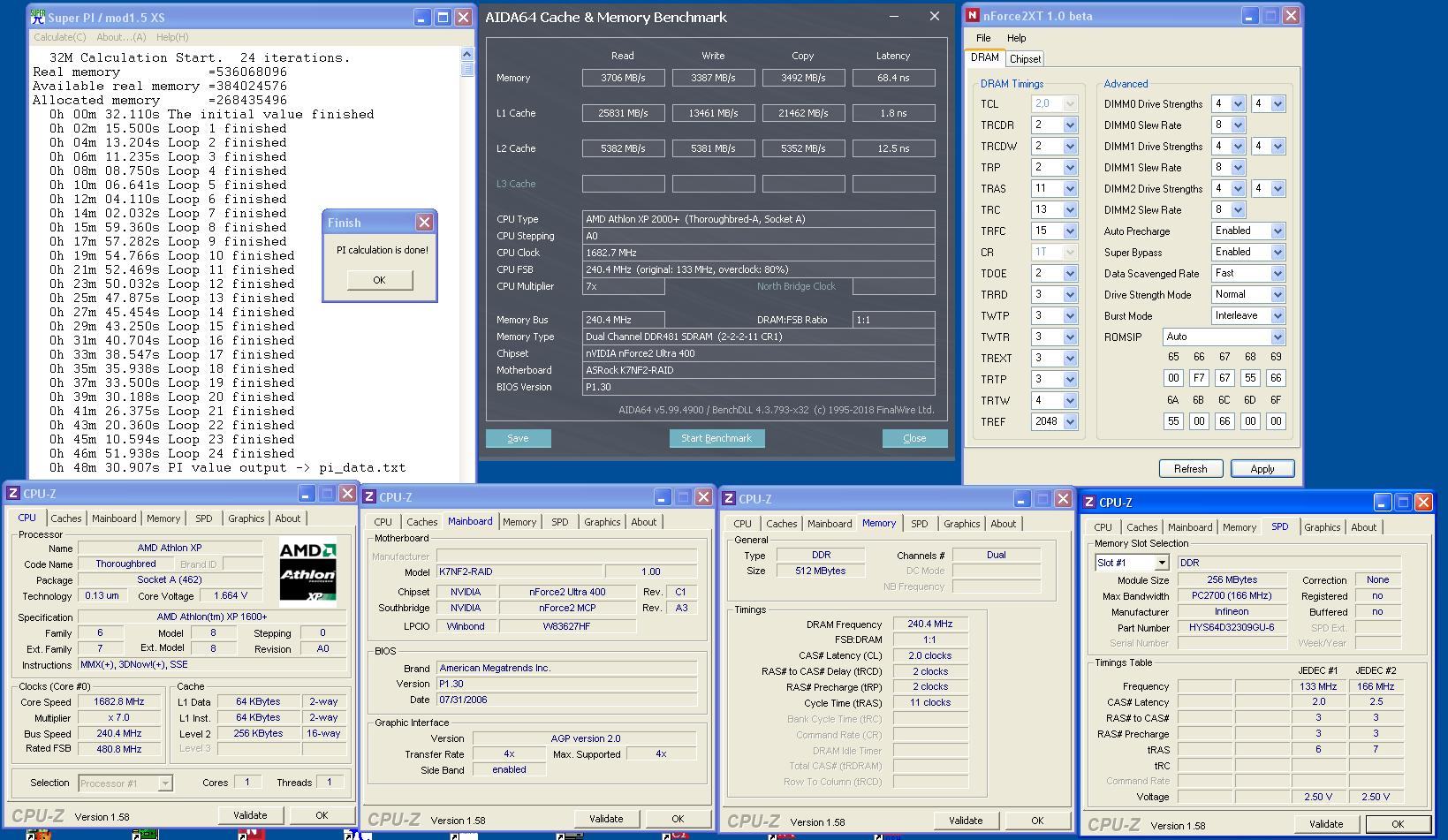
Task: Open the Help menu in nForce2XT
Action: [1017, 38]
